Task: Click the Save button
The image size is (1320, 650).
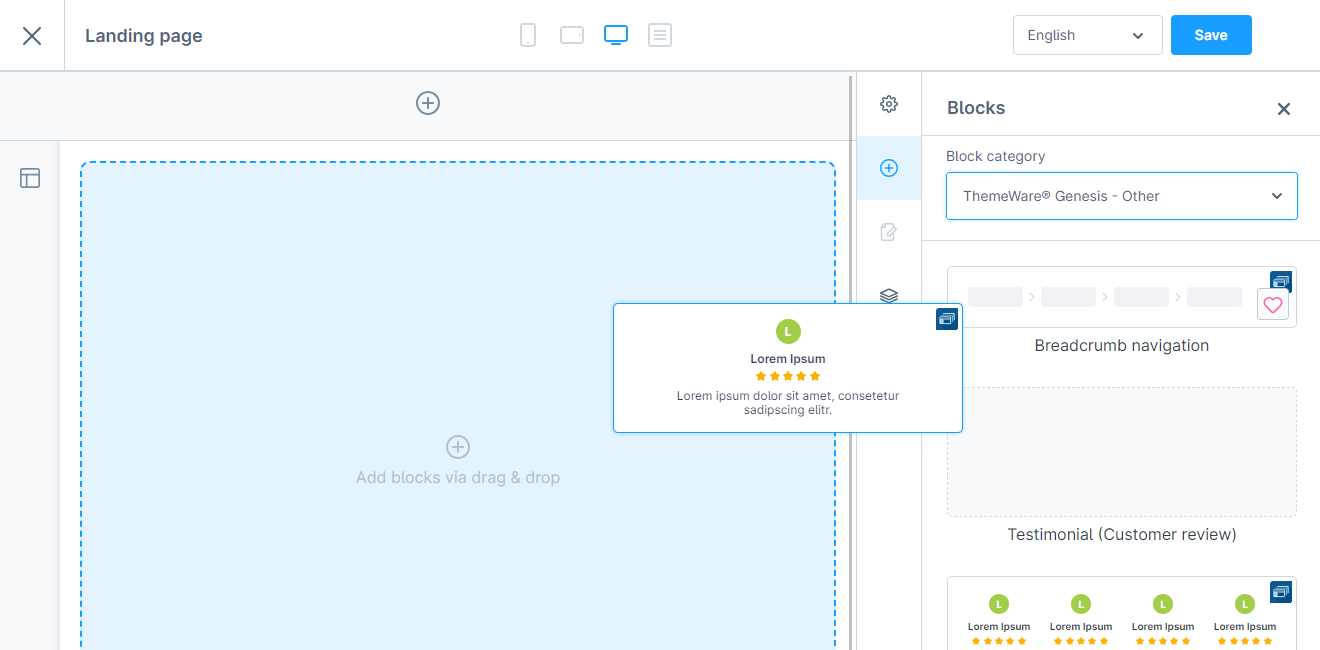Action: pyautogui.click(x=1210, y=35)
